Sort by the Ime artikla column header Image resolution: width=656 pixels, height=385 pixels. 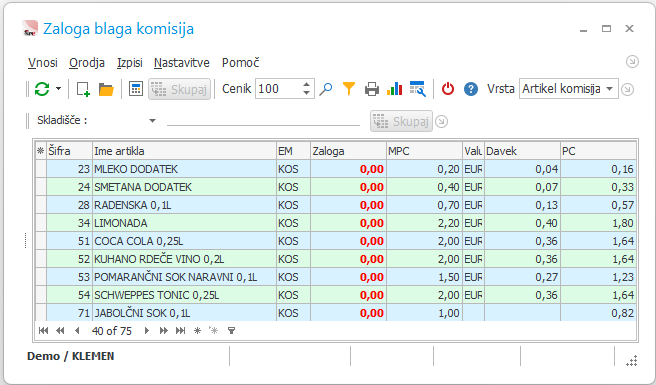(184, 151)
